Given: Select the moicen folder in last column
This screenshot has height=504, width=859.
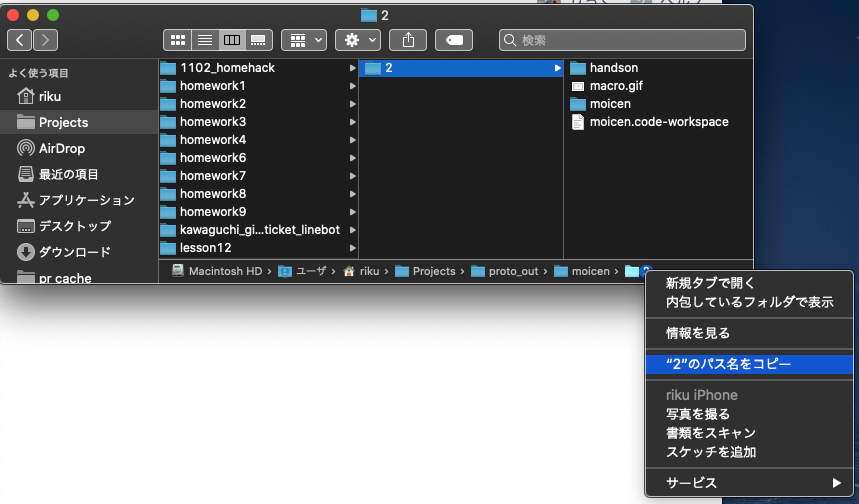Looking at the screenshot, I should tap(658, 104).
